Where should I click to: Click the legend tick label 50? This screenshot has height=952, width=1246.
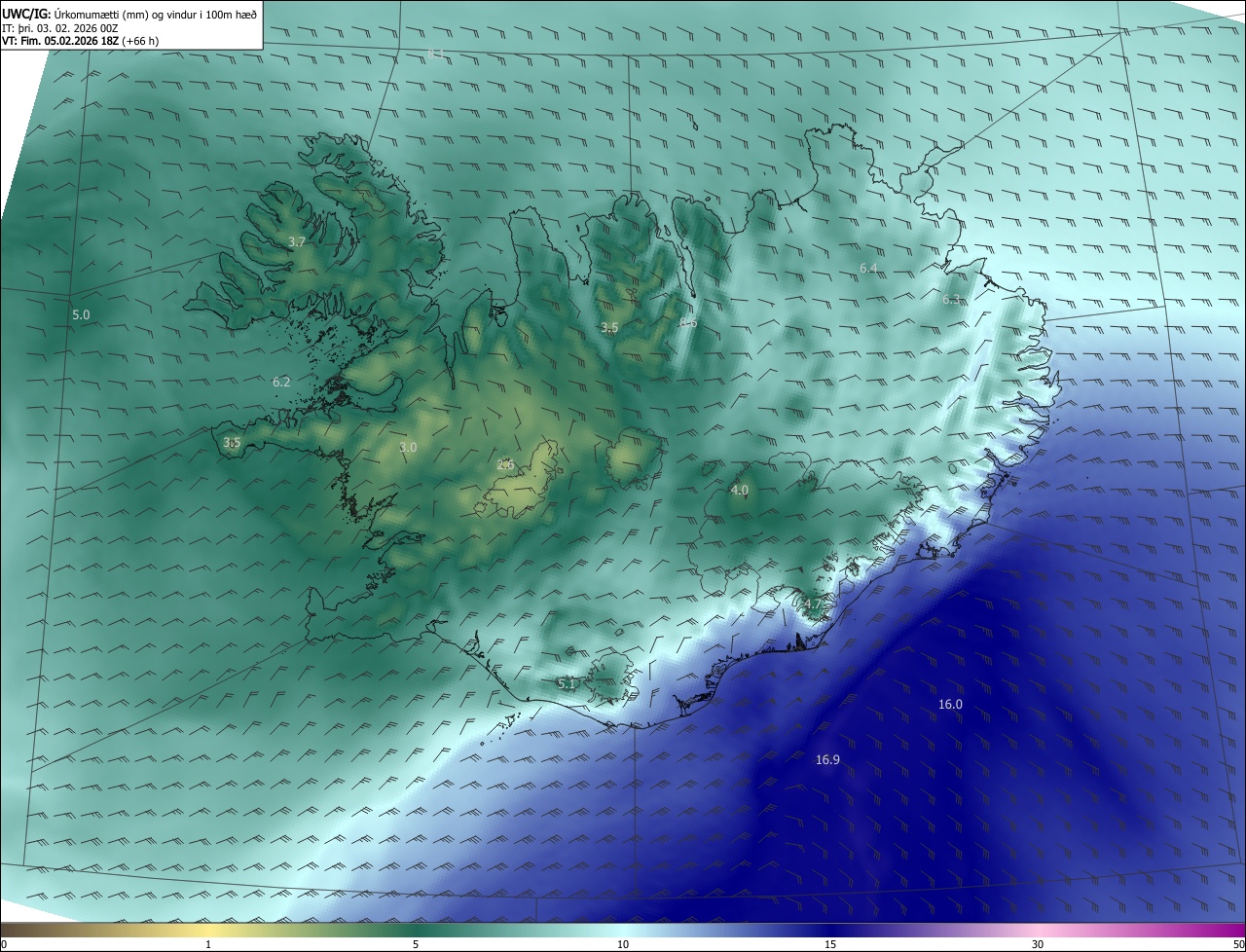tap(1238, 944)
